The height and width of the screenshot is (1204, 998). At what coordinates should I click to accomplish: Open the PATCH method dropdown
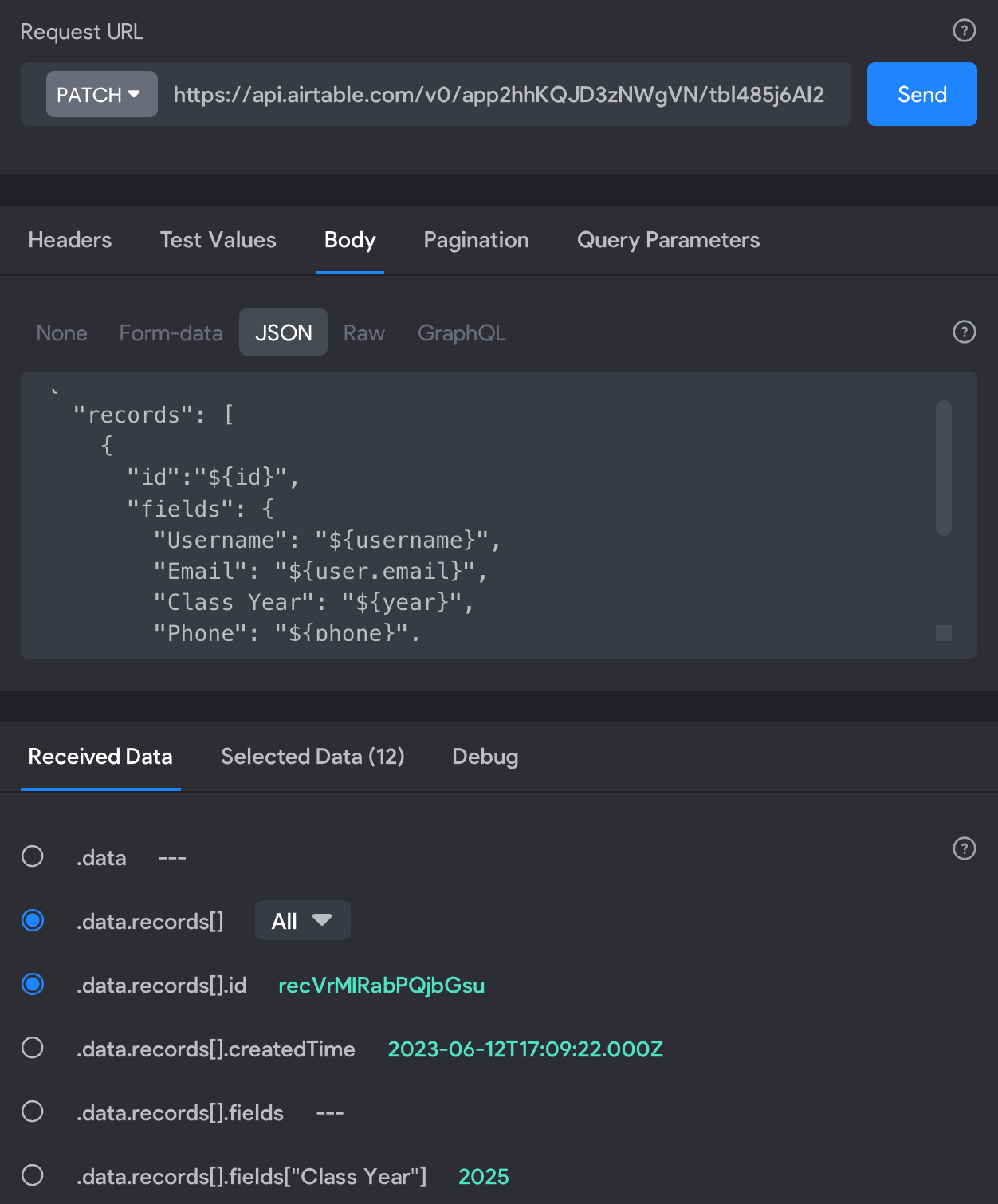tap(102, 94)
